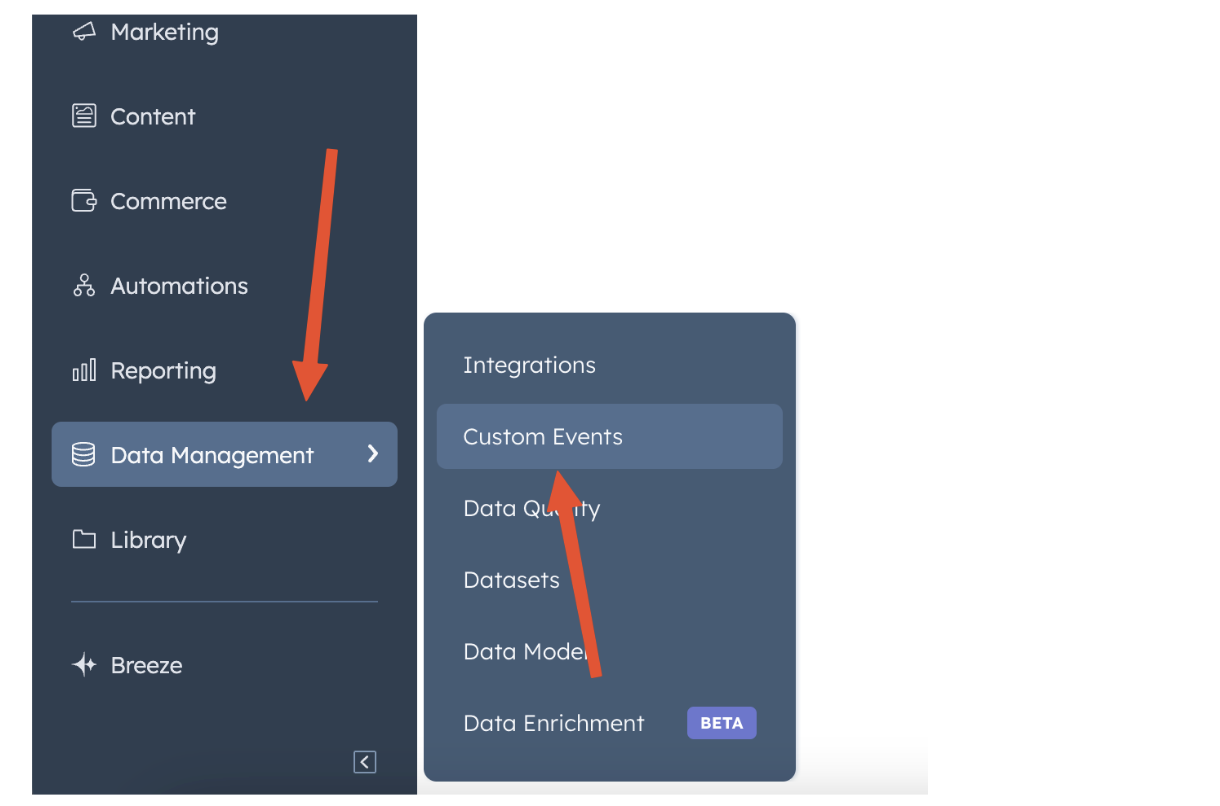The image size is (1220, 806).
Task: Click the Content document icon
Action: 84,116
